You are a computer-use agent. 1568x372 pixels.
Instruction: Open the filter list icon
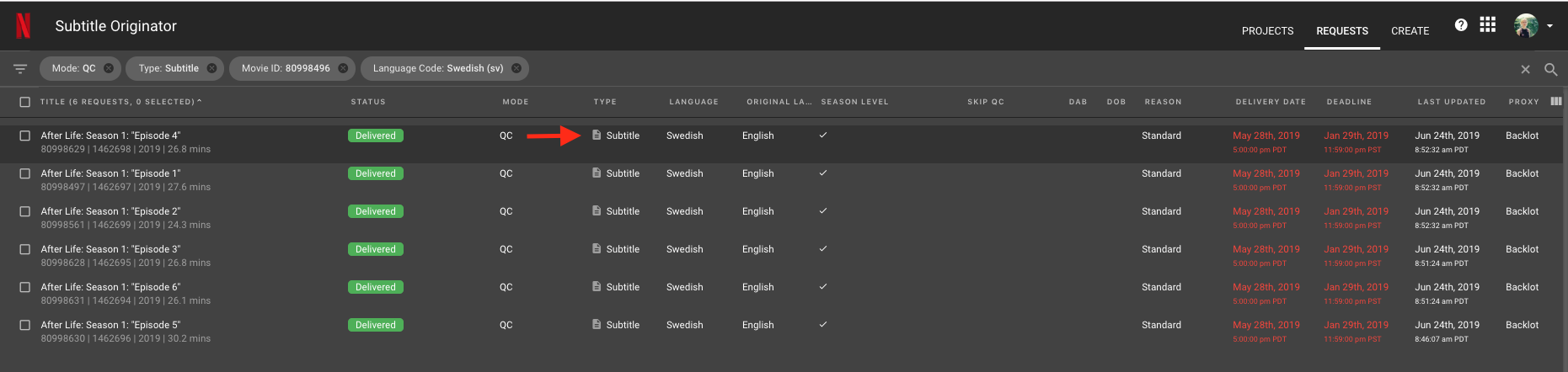pyautogui.click(x=20, y=69)
